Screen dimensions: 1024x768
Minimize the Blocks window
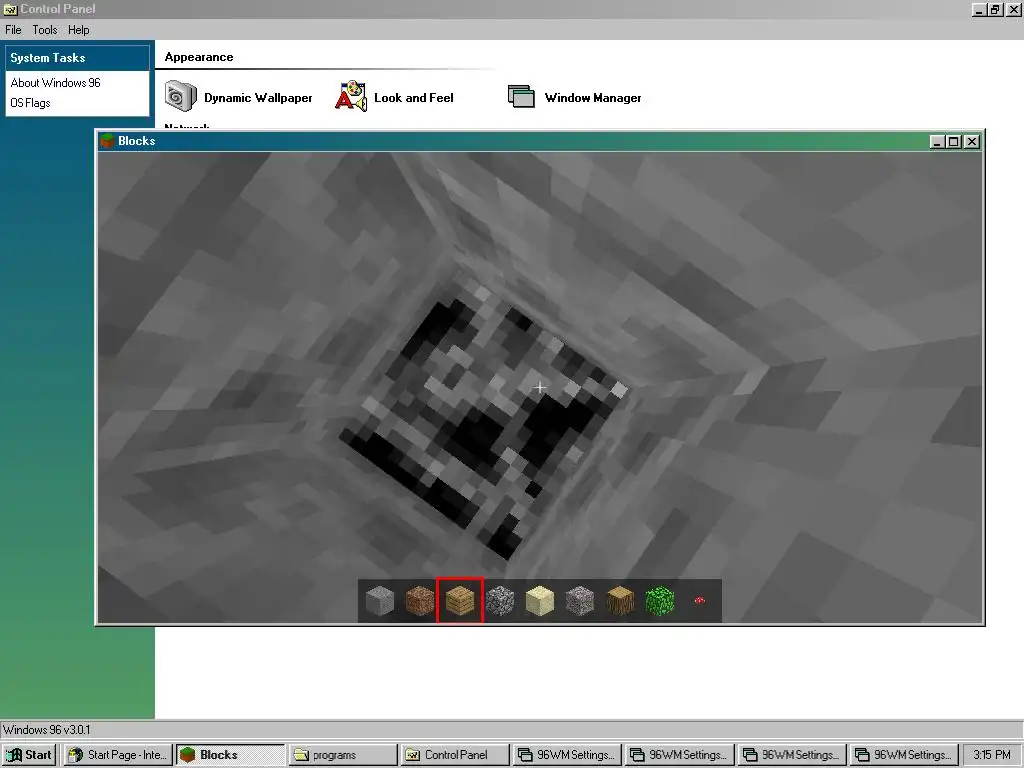point(937,142)
